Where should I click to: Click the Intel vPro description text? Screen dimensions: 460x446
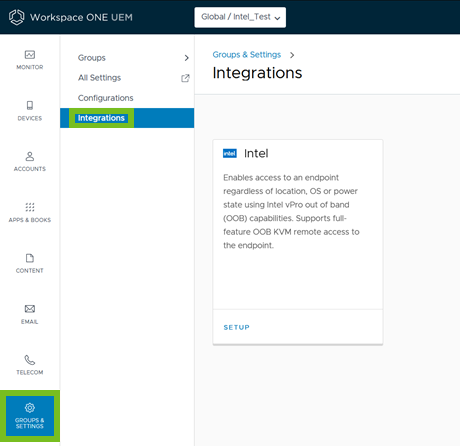coord(291,211)
